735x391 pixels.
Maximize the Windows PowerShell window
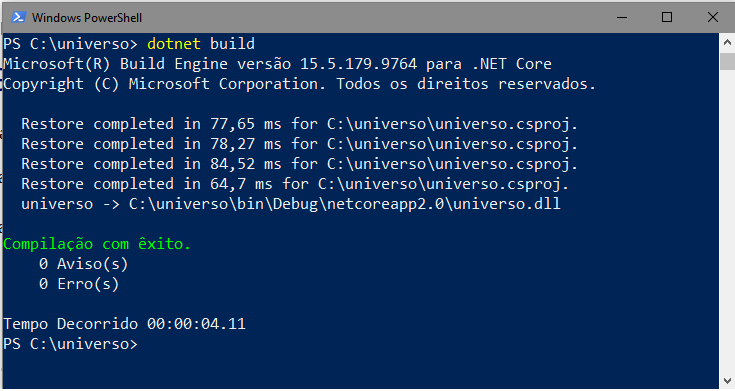667,17
